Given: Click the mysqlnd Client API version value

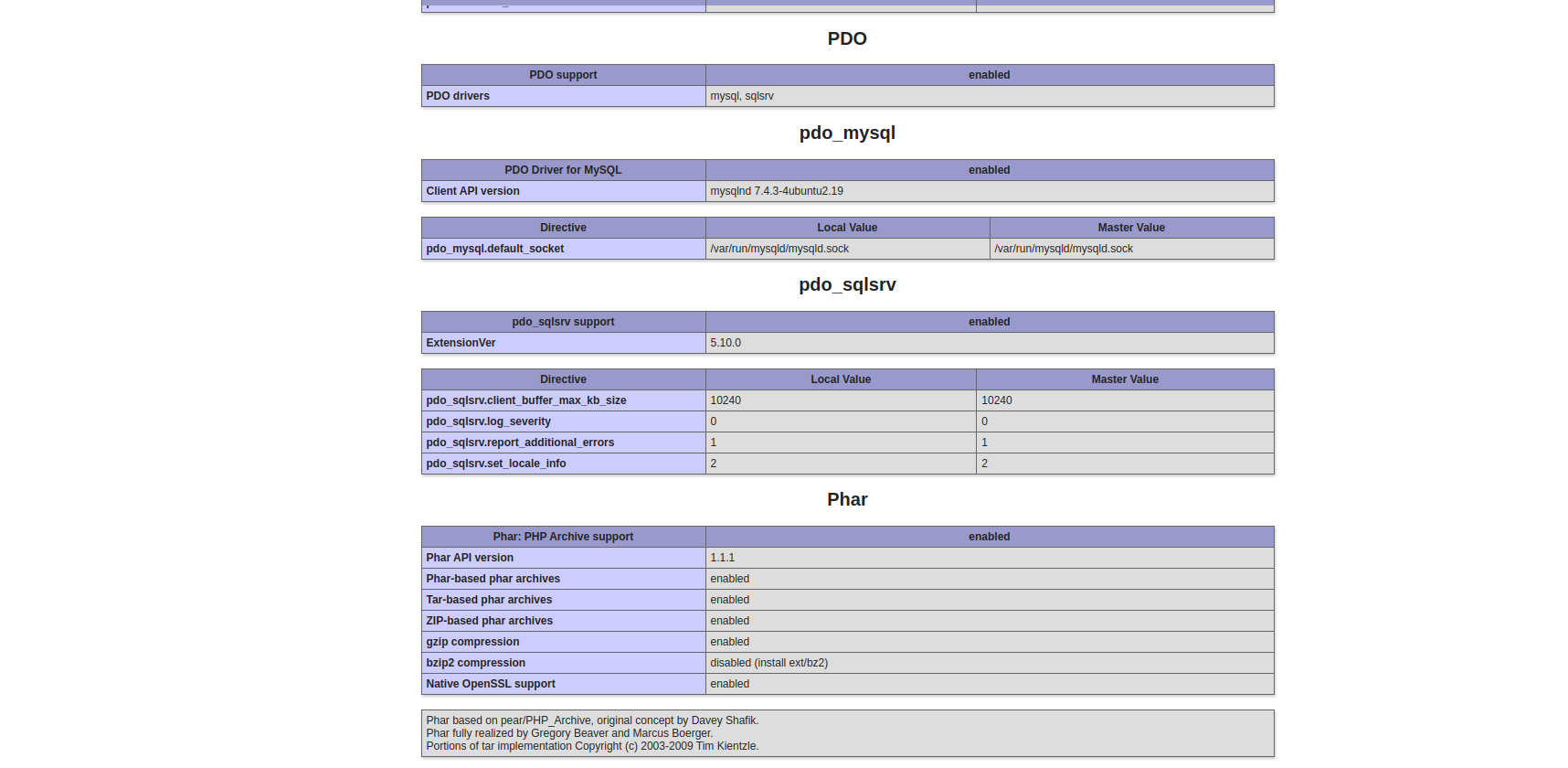Looking at the screenshot, I should pyautogui.click(x=776, y=191).
